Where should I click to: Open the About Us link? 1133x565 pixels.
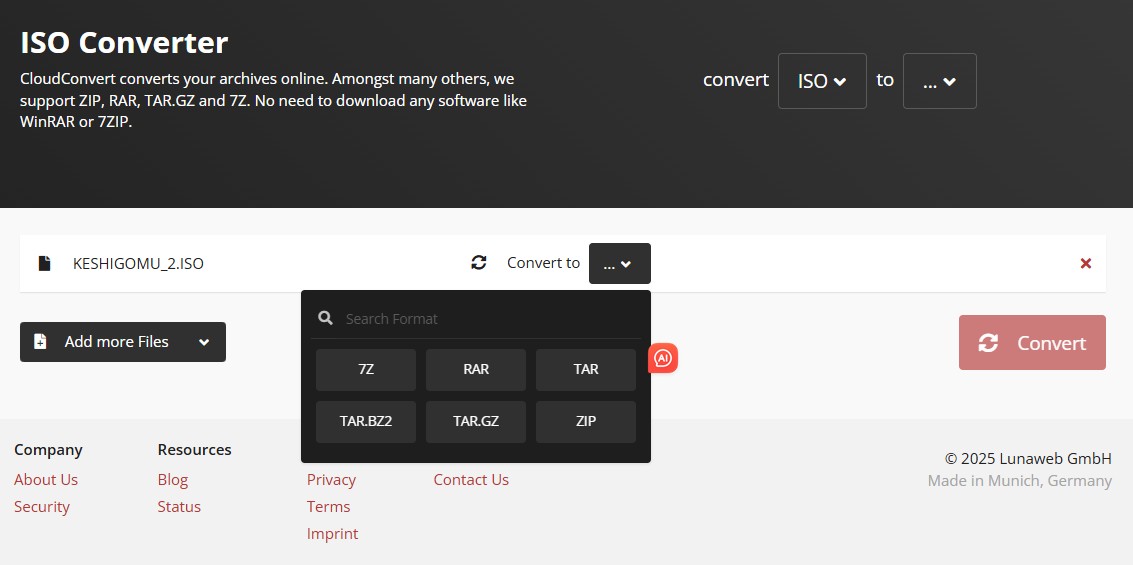click(46, 480)
